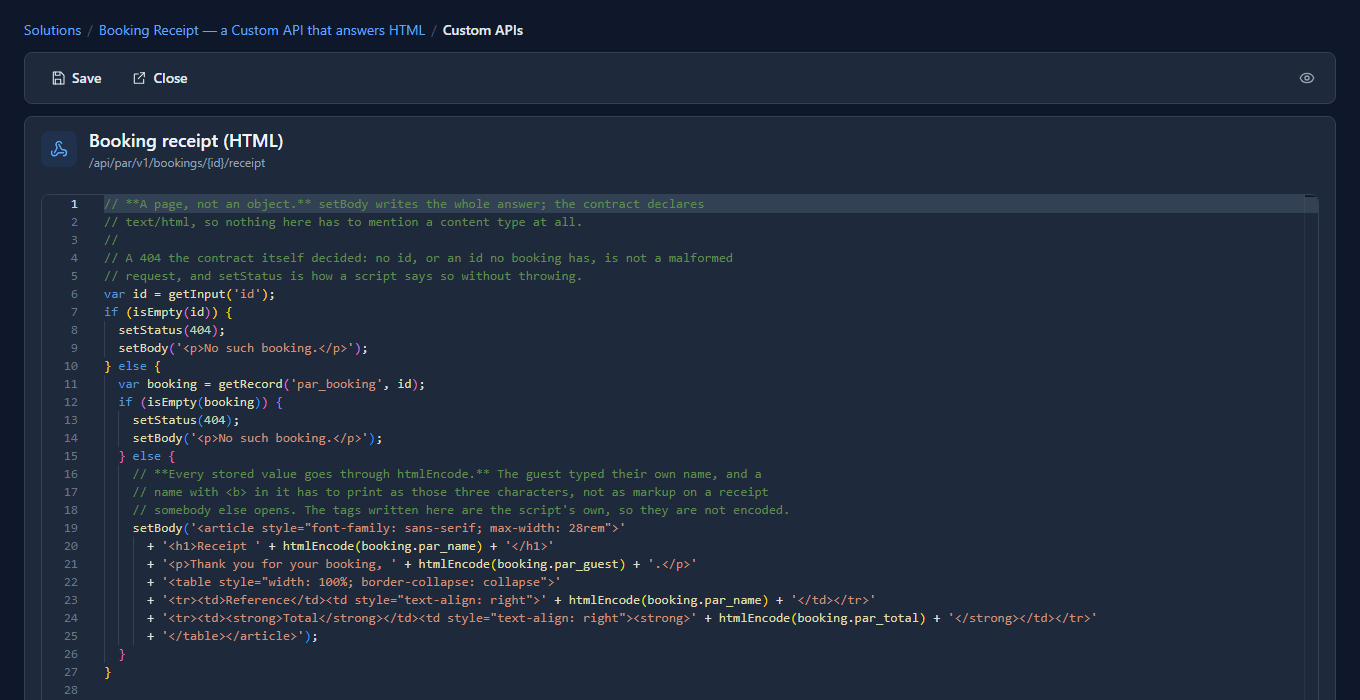The image size is (1360, 700).
Task: Click the comment 'Every stored value goes through htmlEncode'
Action: tap(447, 474)
